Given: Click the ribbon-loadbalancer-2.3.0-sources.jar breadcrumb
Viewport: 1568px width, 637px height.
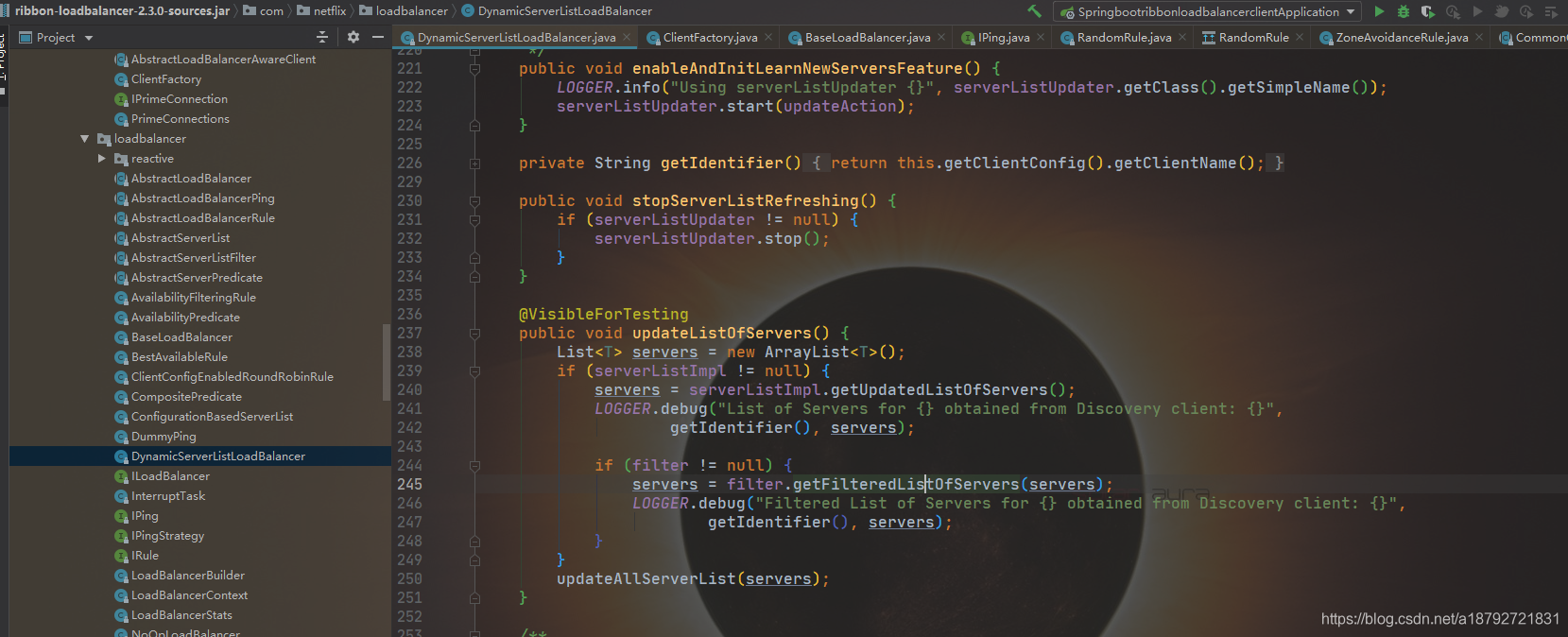Looking at the screenshot, I should click(x=123, y=11).
